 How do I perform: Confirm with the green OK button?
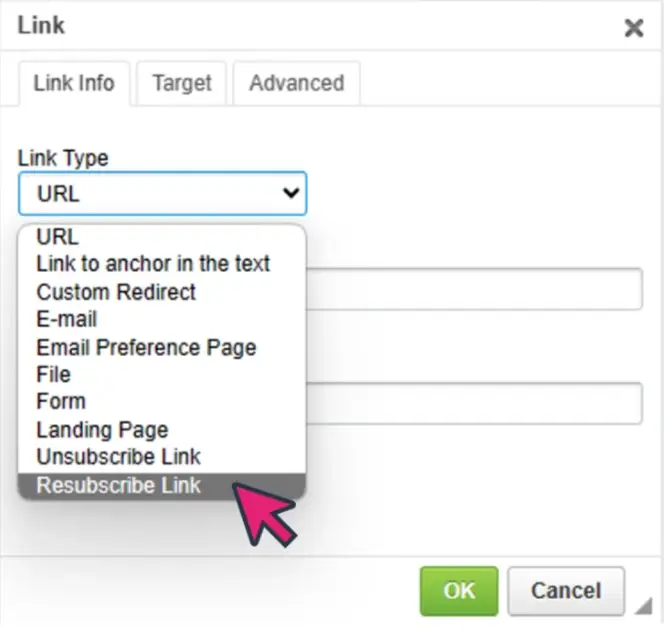coord(459,591)
